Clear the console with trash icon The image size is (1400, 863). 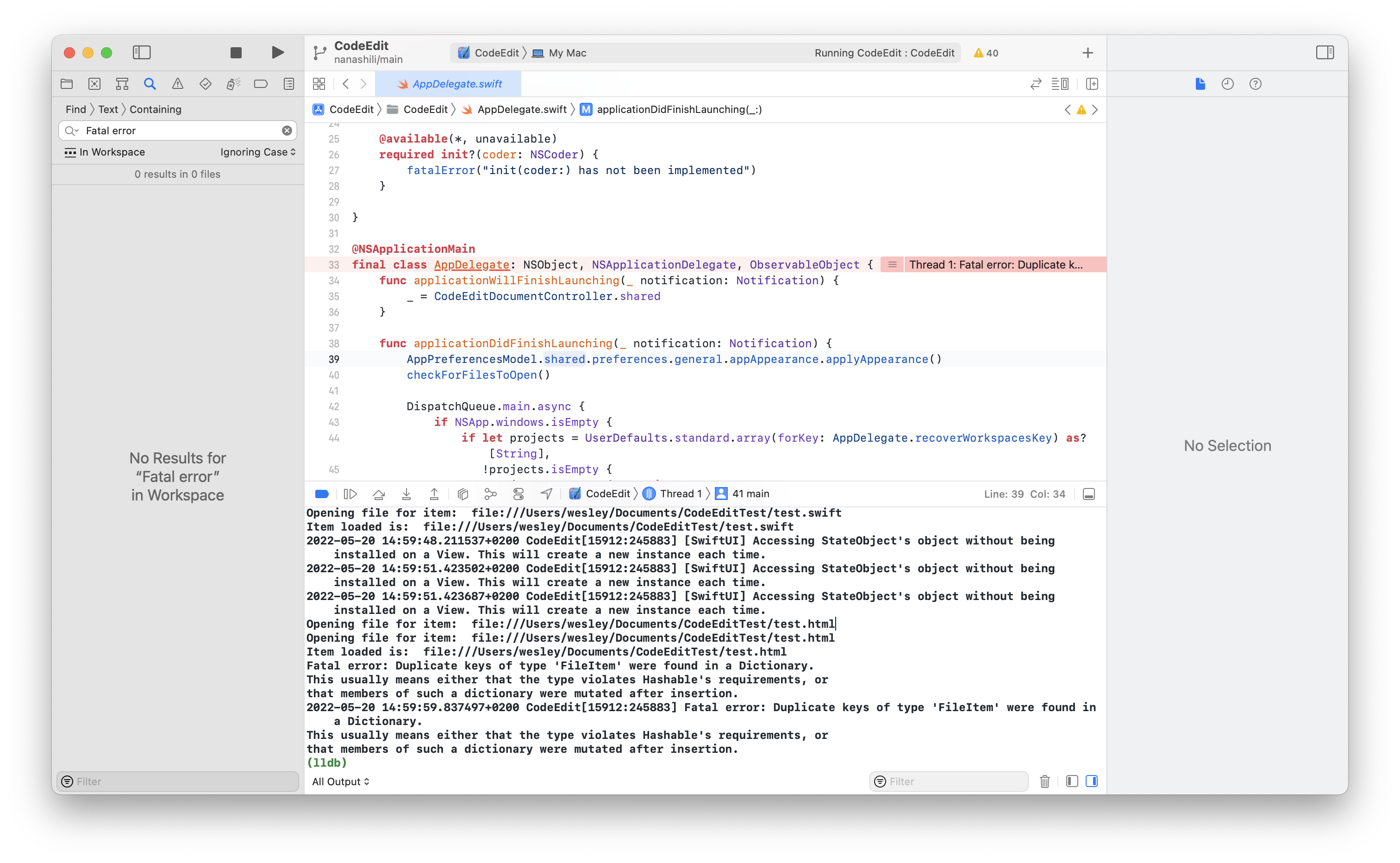pyautogui.click(x=1044, y=782)
